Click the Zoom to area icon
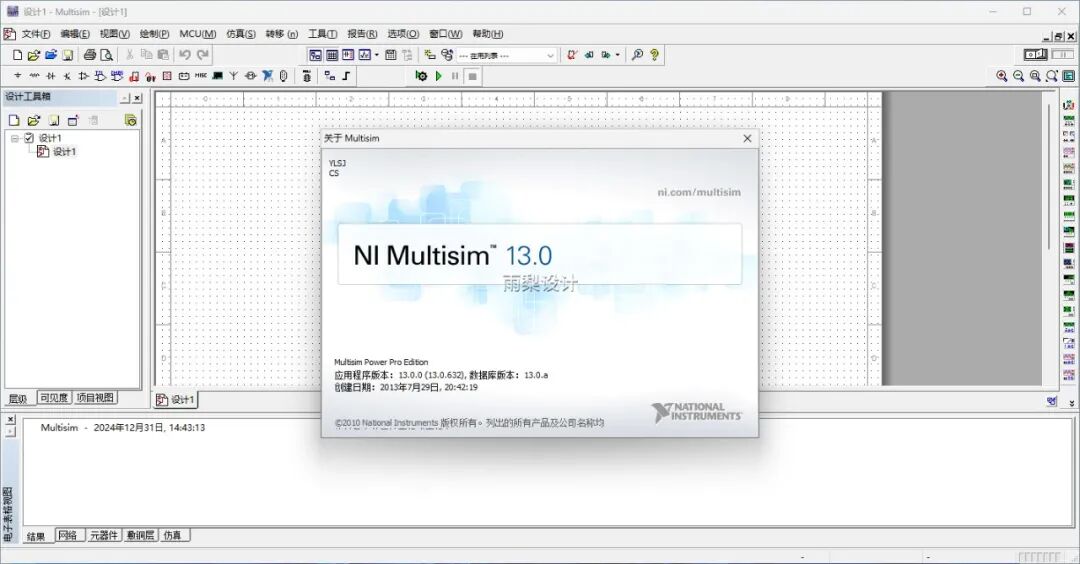This screenshot has height=564, width=1080. click(1035, 76)
